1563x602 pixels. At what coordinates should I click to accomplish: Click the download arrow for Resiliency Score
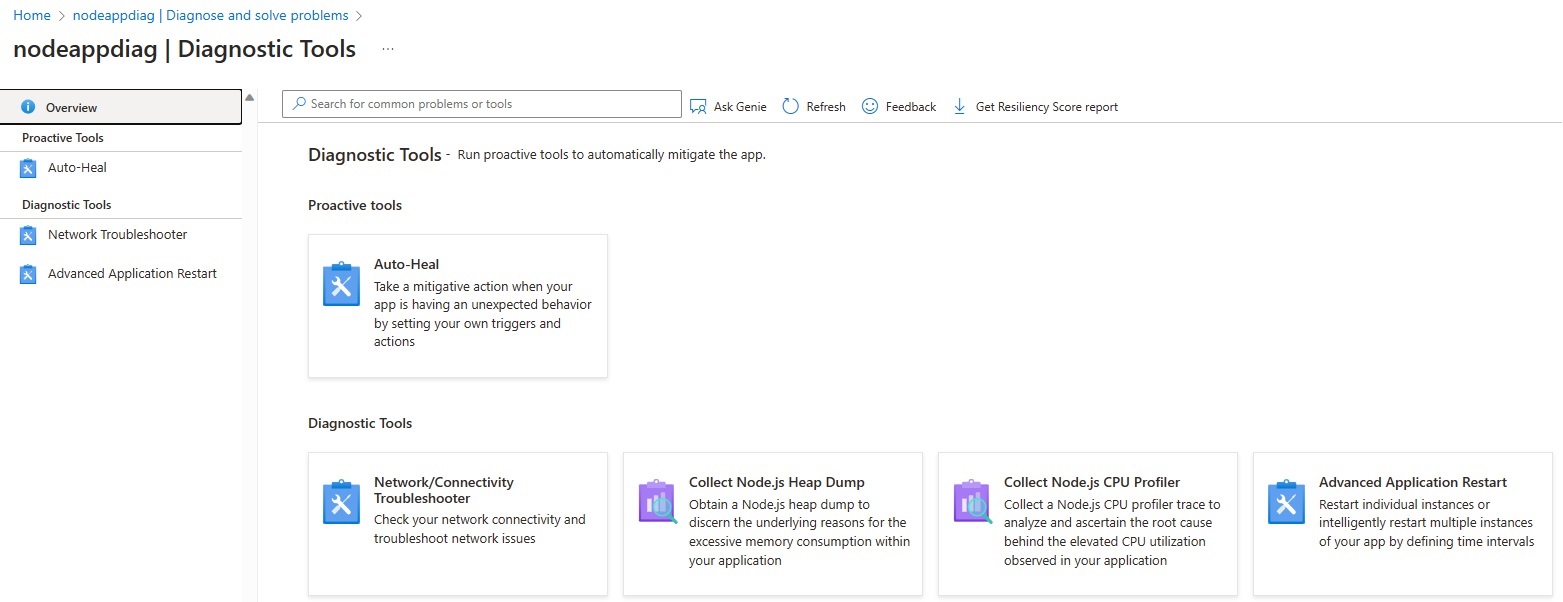click(x=959, y=107)
